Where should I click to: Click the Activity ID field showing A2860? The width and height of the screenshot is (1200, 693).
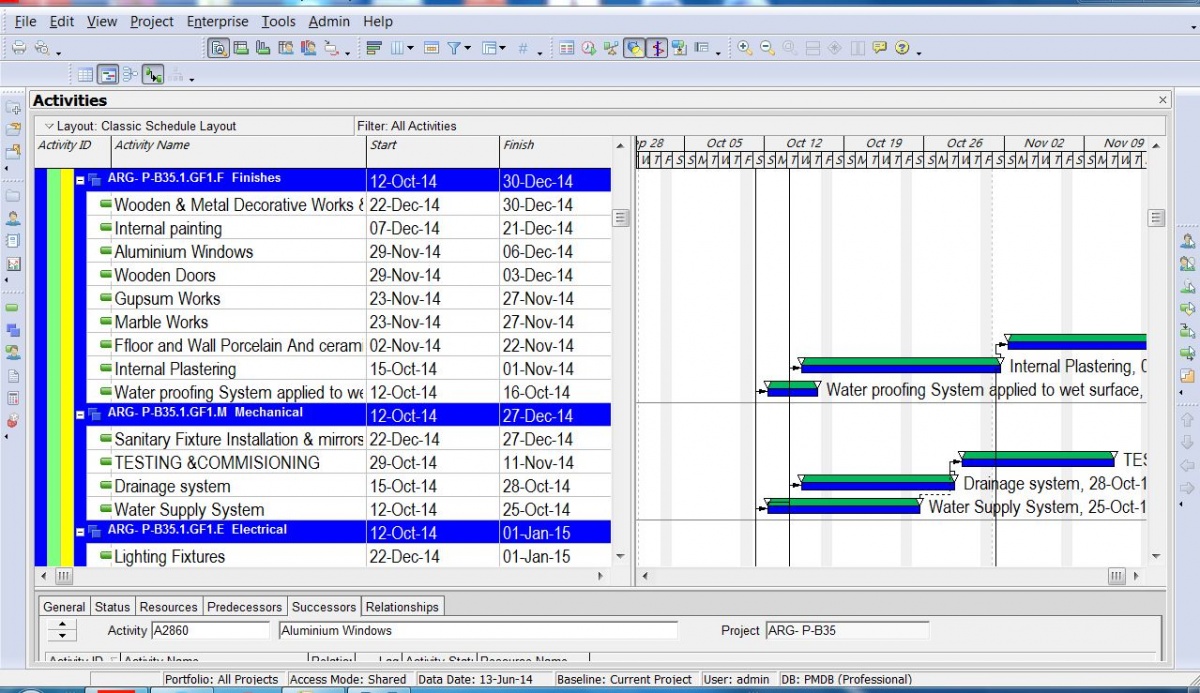[x=210, y=631]
